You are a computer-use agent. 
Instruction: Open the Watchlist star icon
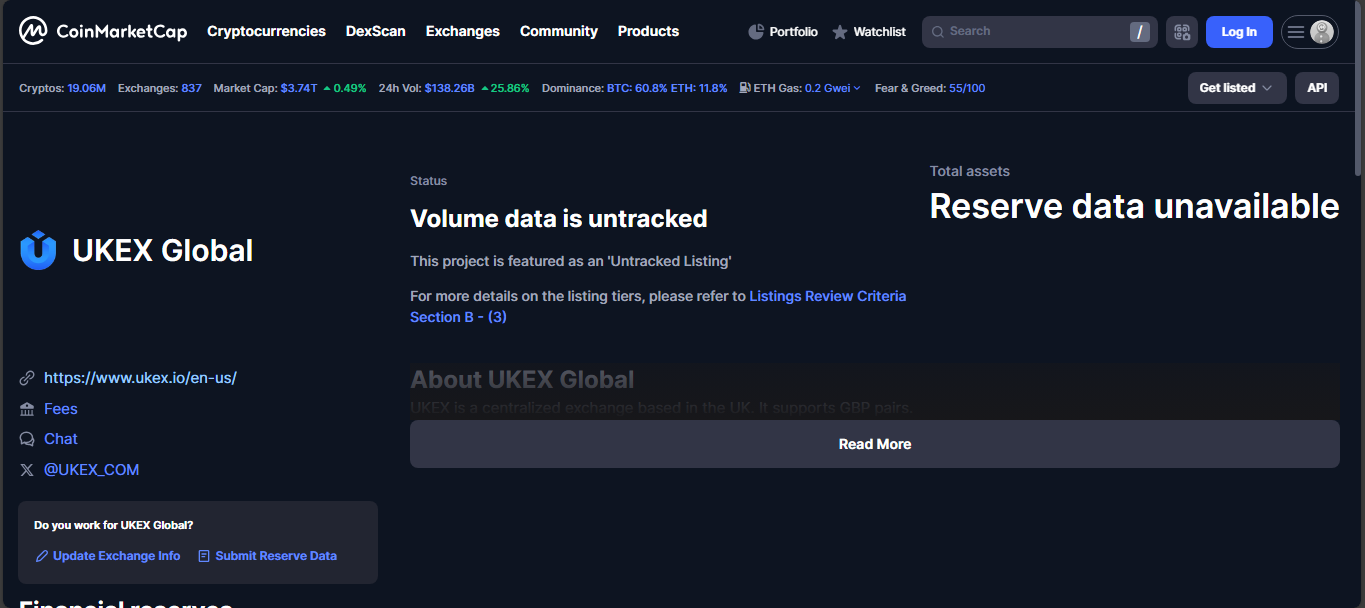(840, 32)
